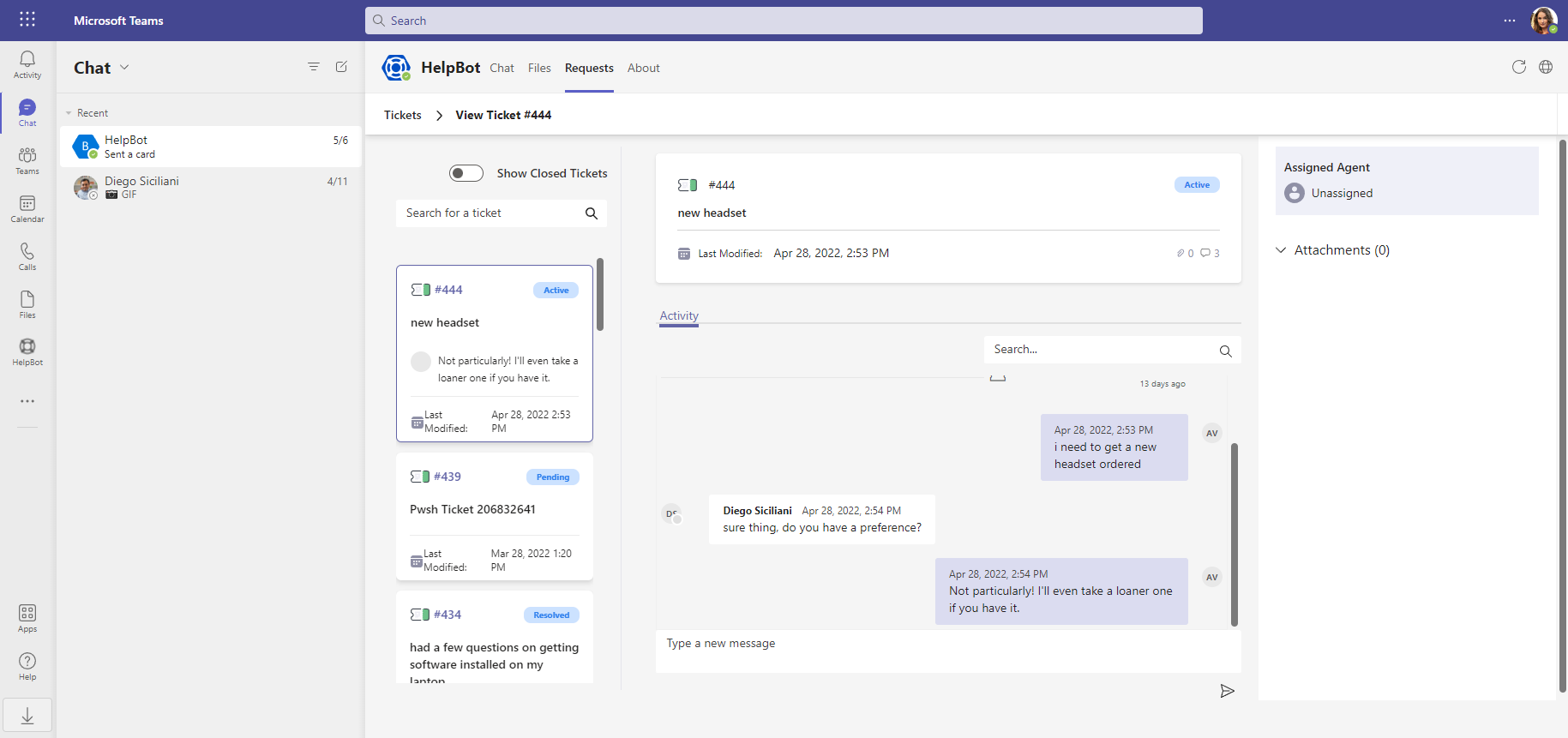Click the Active status badge in ticket header
The height and width of the screenshot is (738, 1568).
click(x=1197, y=185)
